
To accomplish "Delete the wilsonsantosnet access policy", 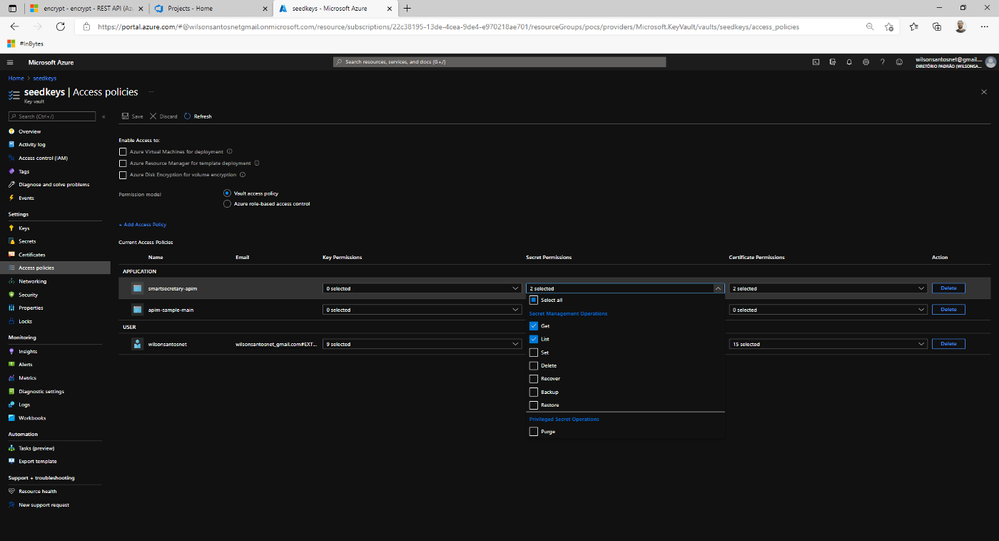I will tap(948, 344).
